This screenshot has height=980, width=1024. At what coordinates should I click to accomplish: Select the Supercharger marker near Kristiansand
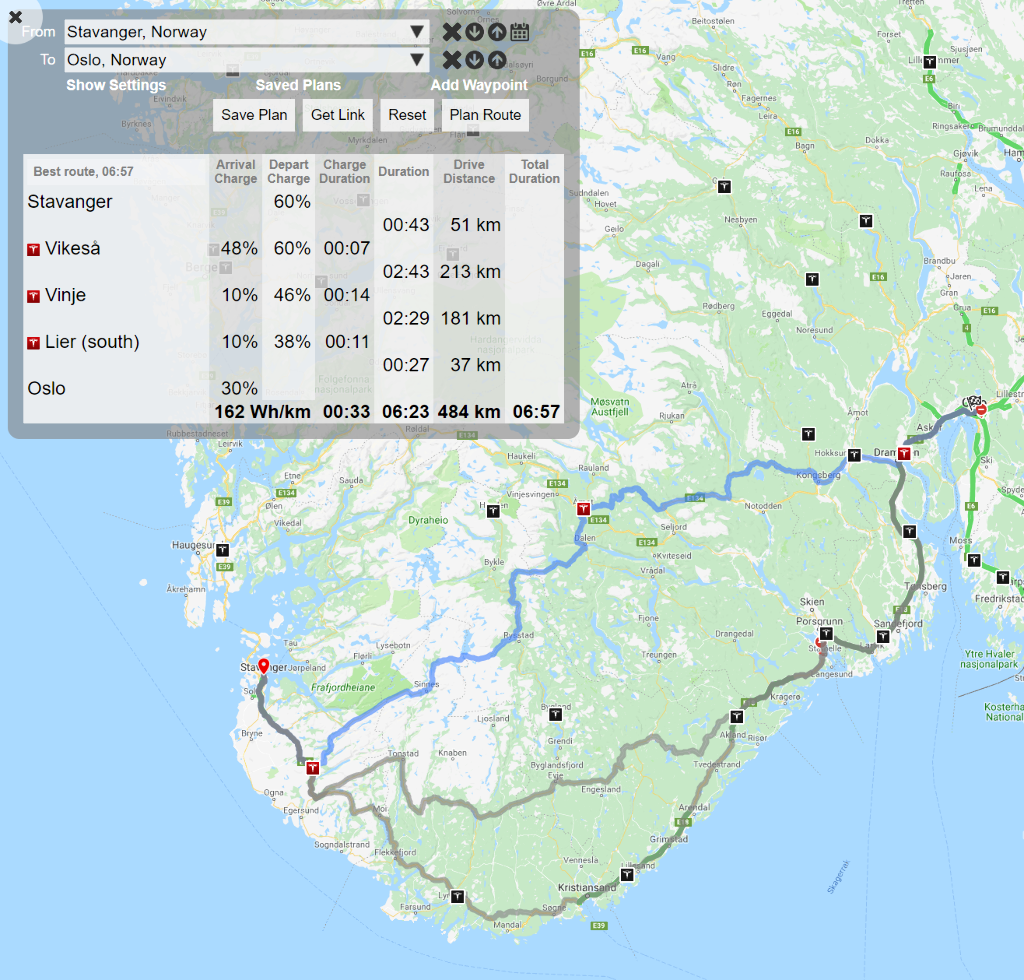(x=627, y=875)
